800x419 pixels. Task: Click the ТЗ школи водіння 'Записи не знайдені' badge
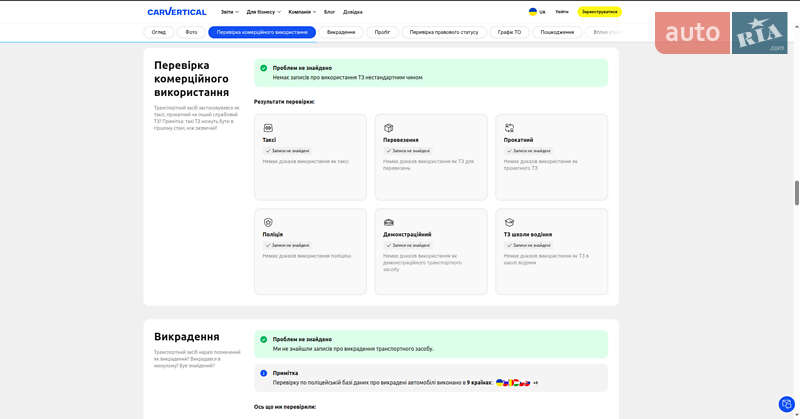coord(528,245)
